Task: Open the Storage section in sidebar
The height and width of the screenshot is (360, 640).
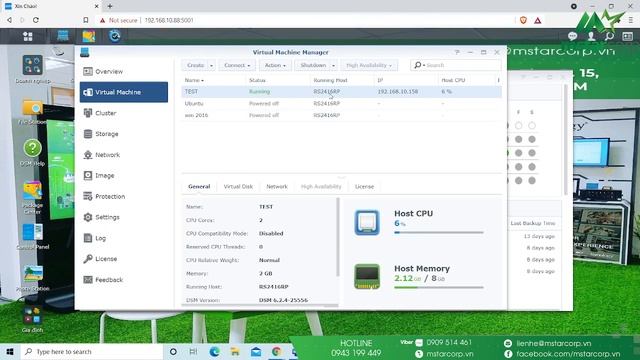Action: pyautogui.click(x=124, y=134)
